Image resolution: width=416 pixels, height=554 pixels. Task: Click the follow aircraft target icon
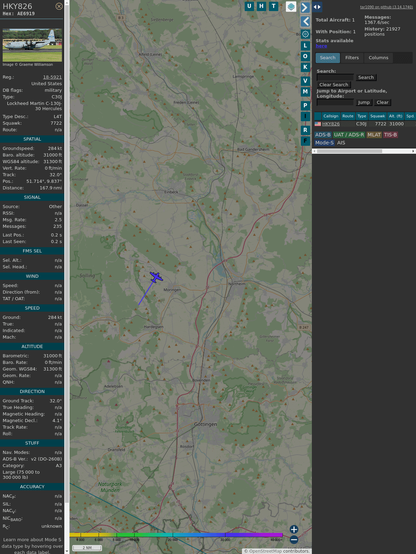pos(305,34)
